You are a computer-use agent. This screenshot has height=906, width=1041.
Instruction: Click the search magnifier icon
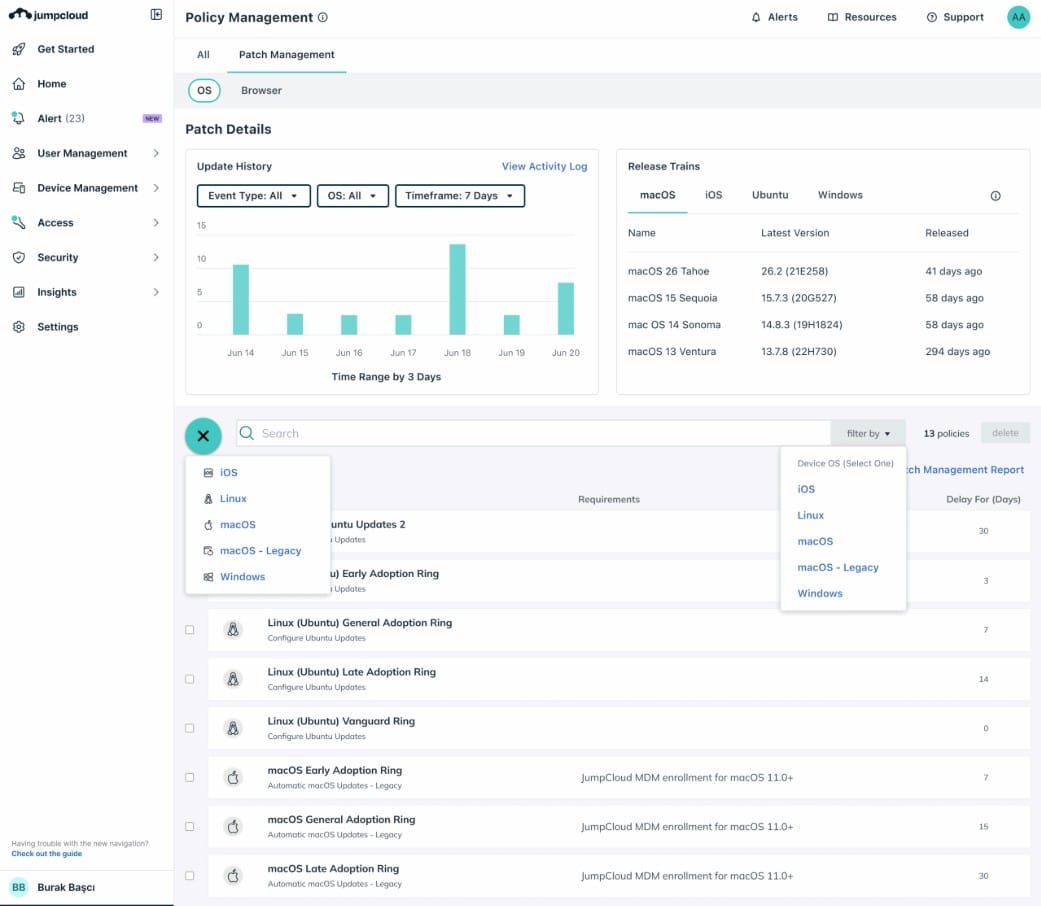246,433
